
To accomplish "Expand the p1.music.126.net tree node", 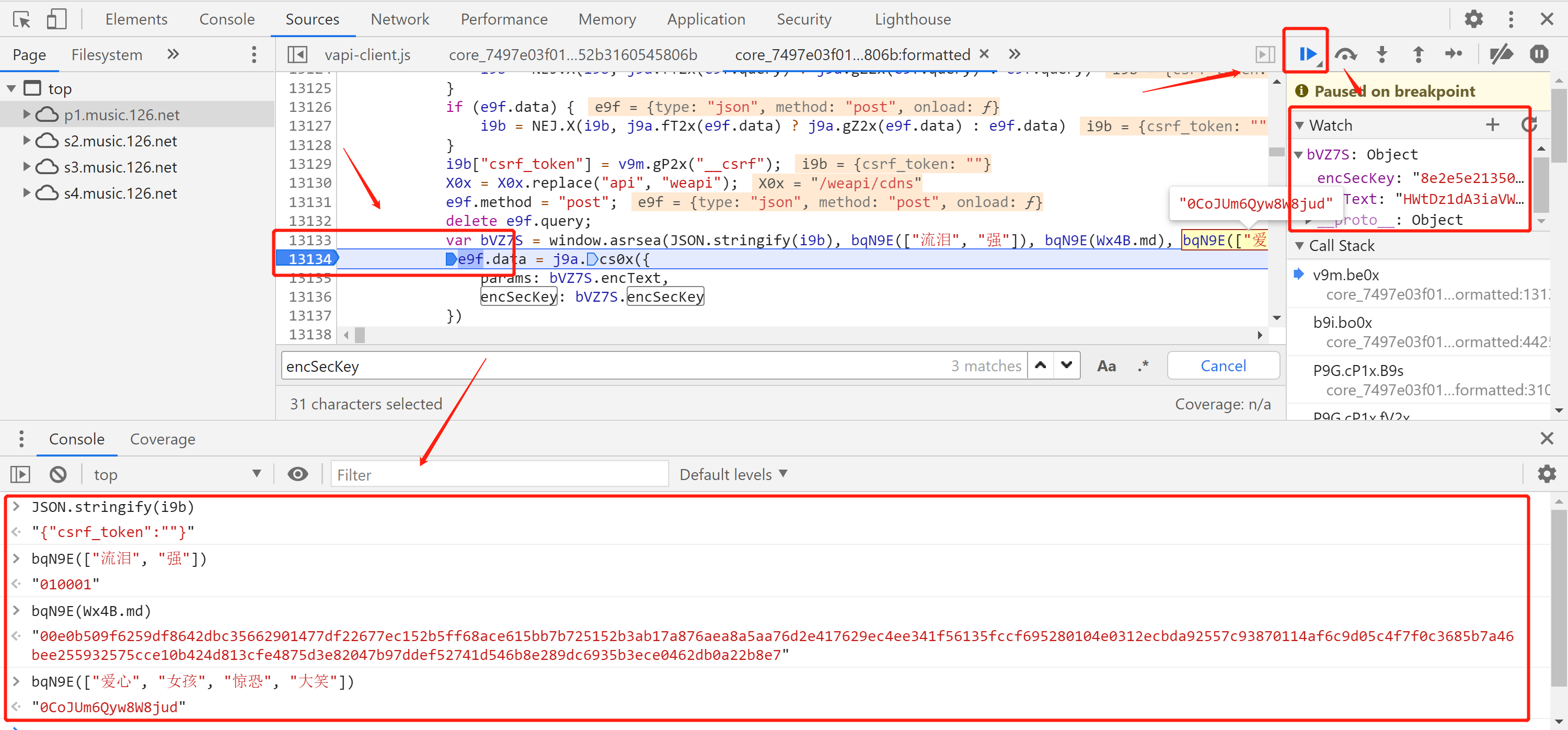I will pos(26,115).
